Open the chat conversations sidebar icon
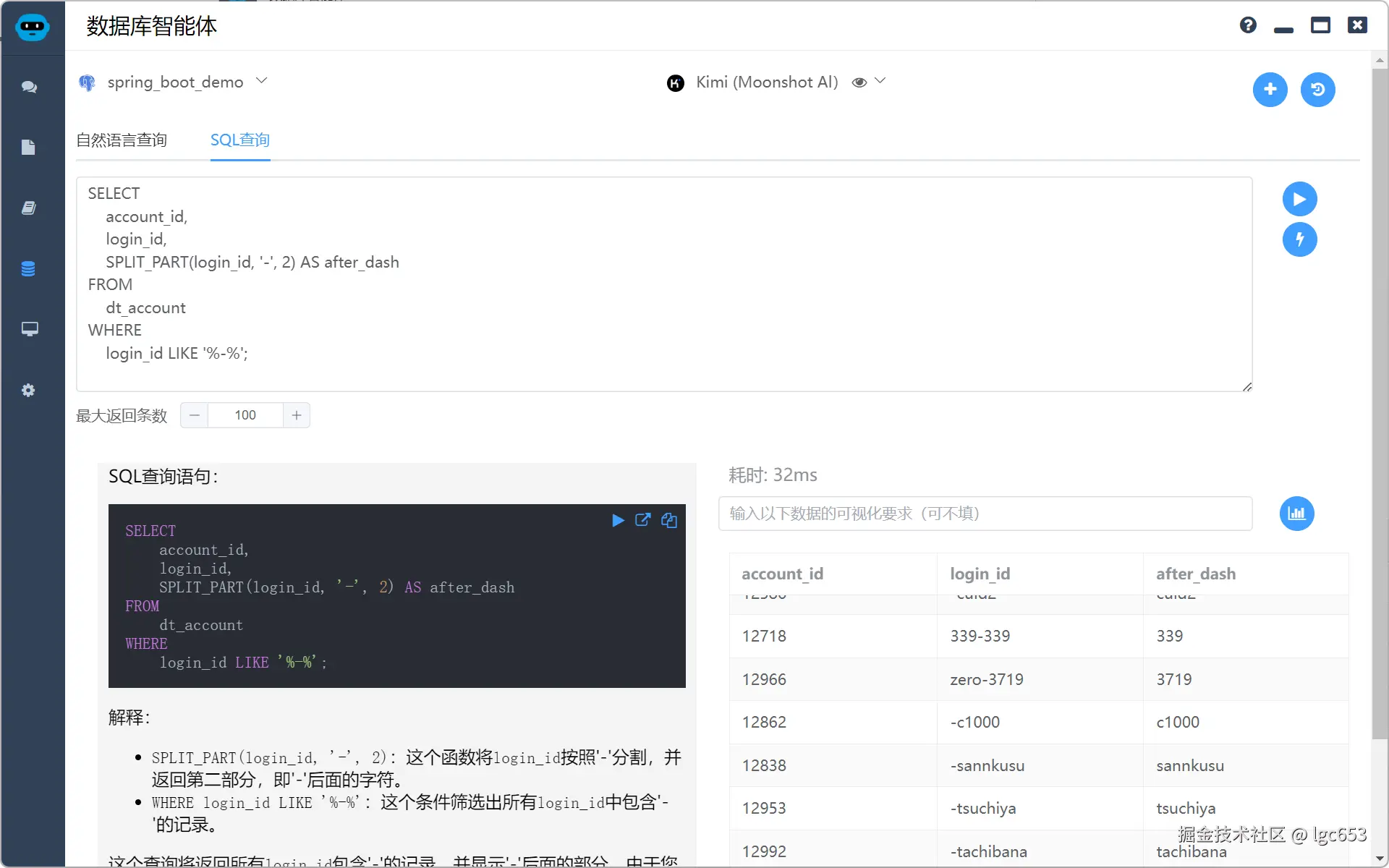This screenshot has height=868, width=1389. [29, 87]
